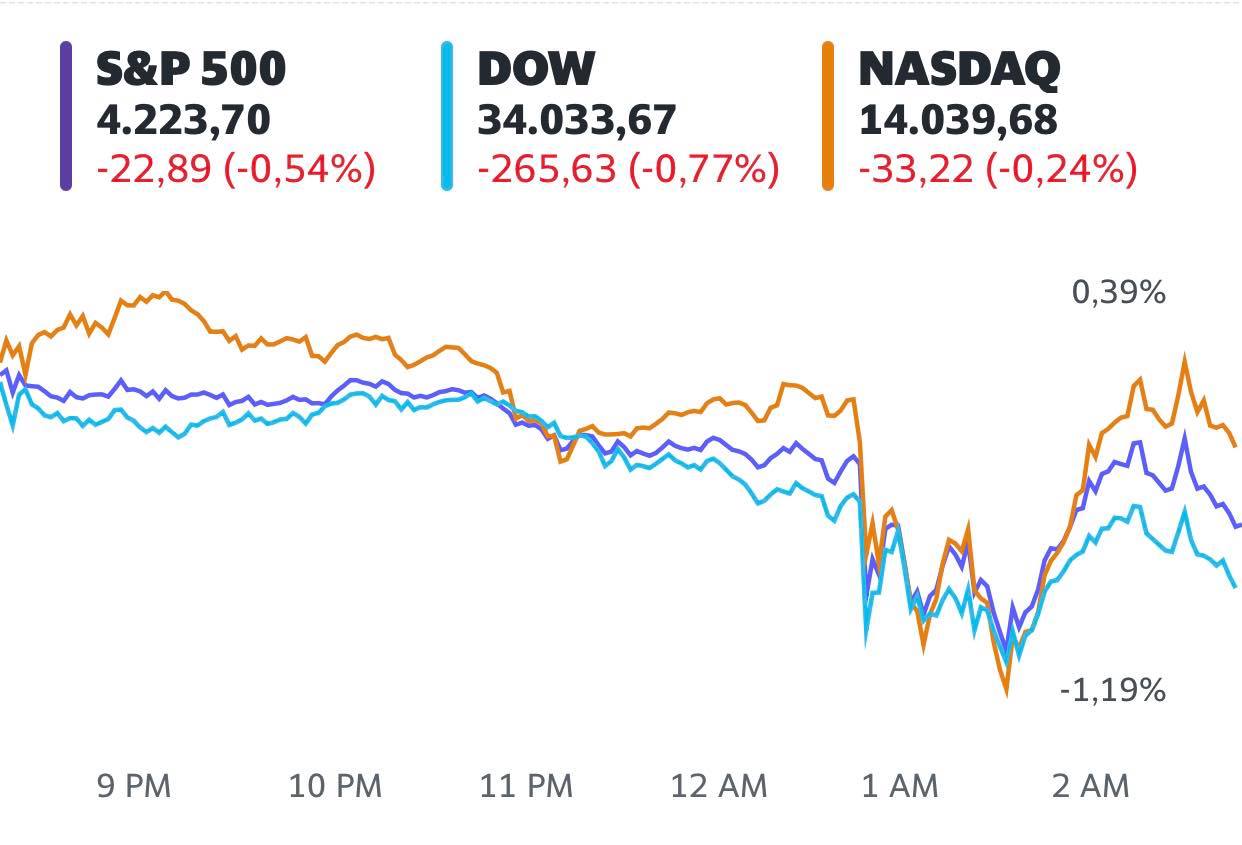Click the purple S&P 500 color bar
This screenshot has width=1242, height=845.
[66, 115]
